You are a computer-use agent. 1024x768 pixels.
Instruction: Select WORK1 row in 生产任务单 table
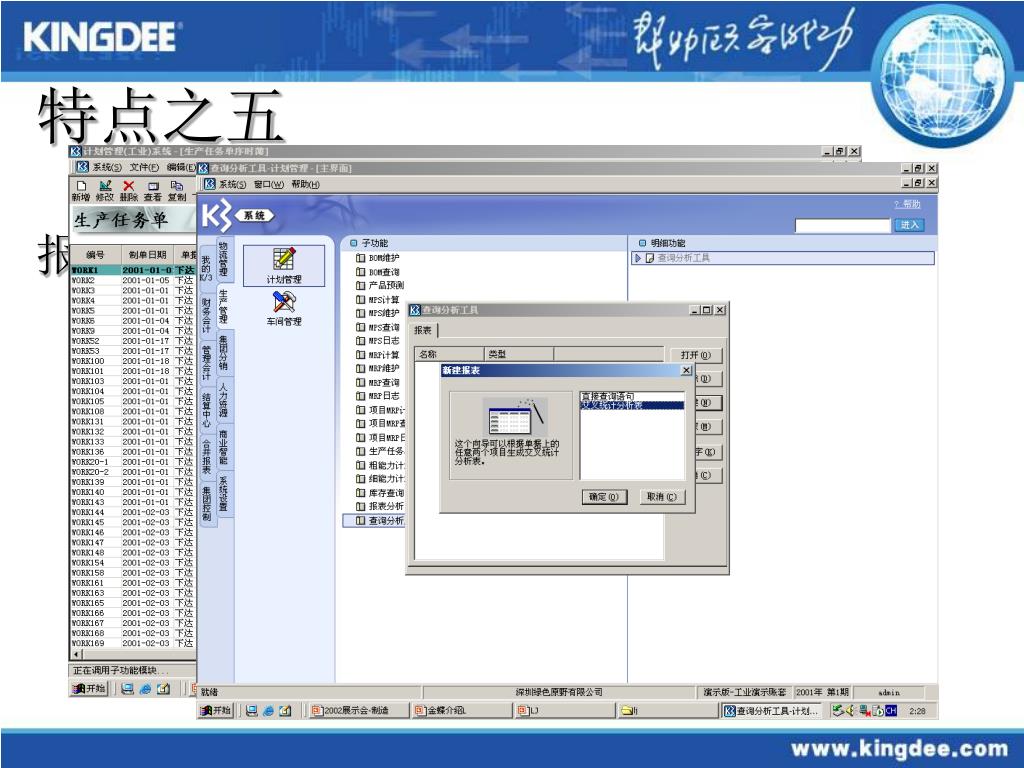pyautogui.click(x=133, y=270)
